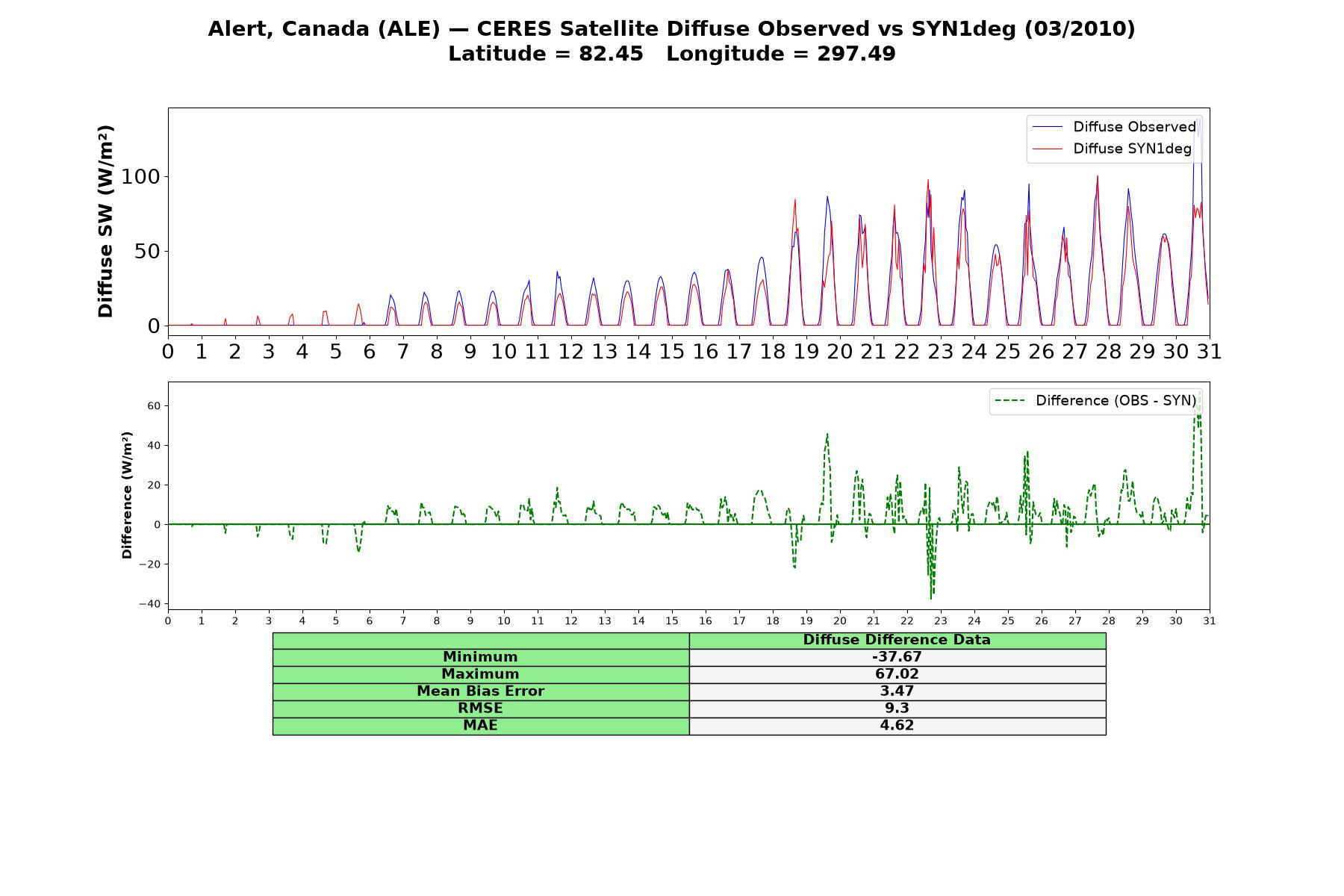Click the blue line swatch in legend
Screen dimensions: 1344x896
pyautogui.click(x=1047, y=127)
